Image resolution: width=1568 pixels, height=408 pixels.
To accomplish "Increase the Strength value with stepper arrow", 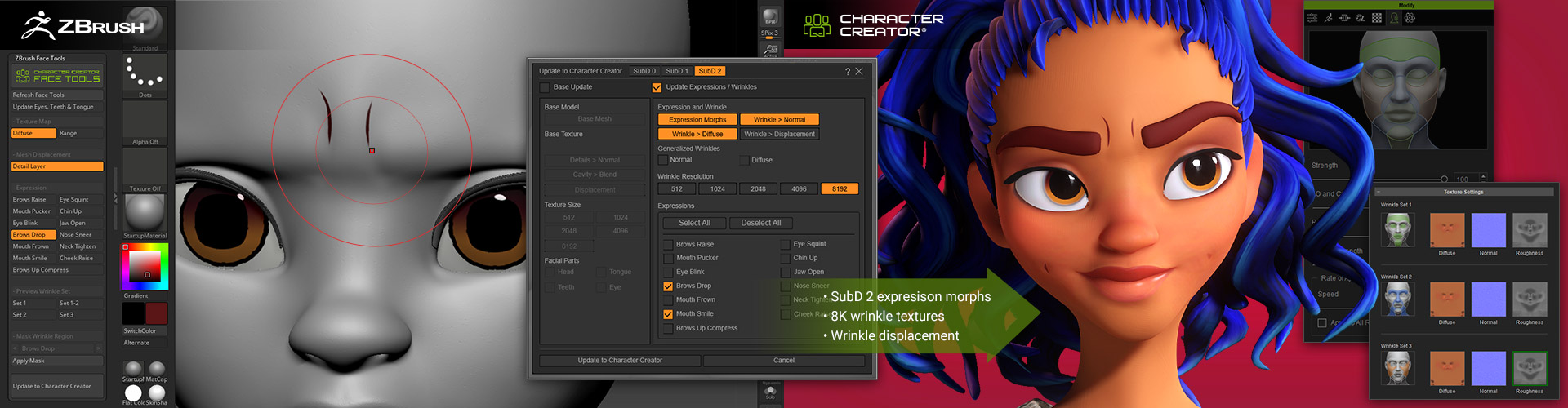I will pyautogui.click(x=1483, y=175).
